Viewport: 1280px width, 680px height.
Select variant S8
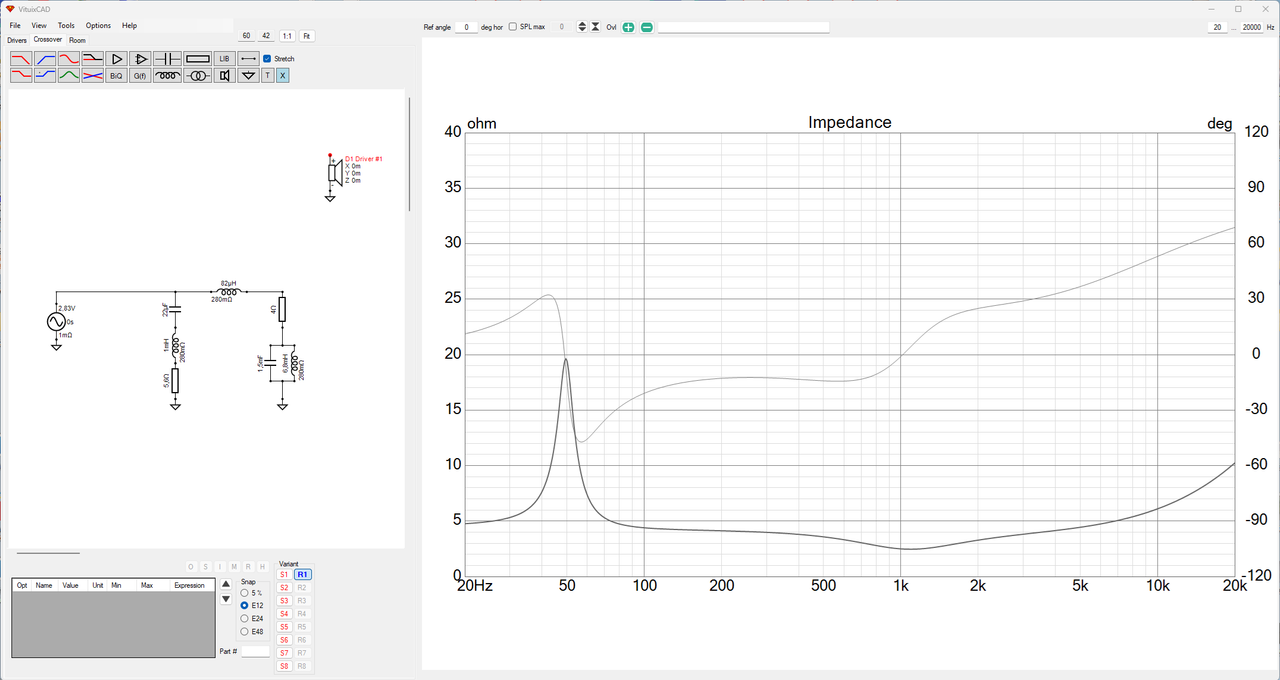tap(284, 666)
